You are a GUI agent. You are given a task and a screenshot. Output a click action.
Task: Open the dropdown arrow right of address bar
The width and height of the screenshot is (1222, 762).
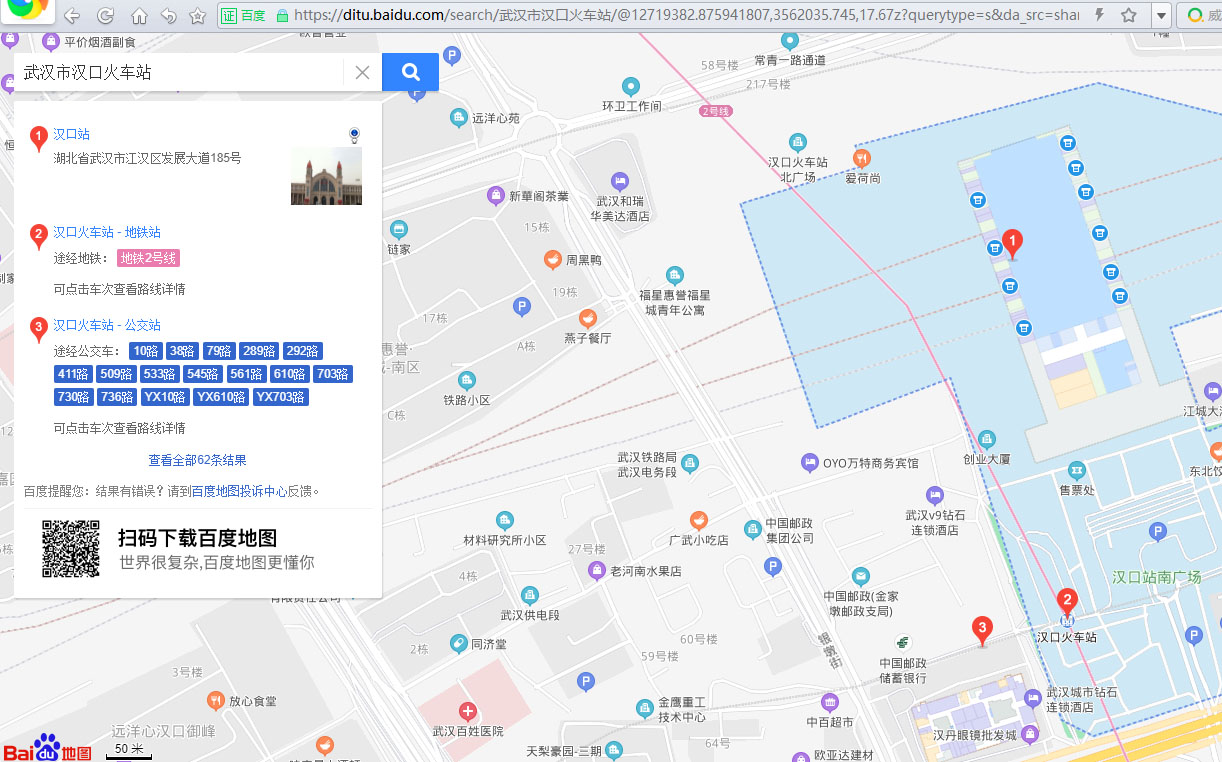tap(1160, 15)
